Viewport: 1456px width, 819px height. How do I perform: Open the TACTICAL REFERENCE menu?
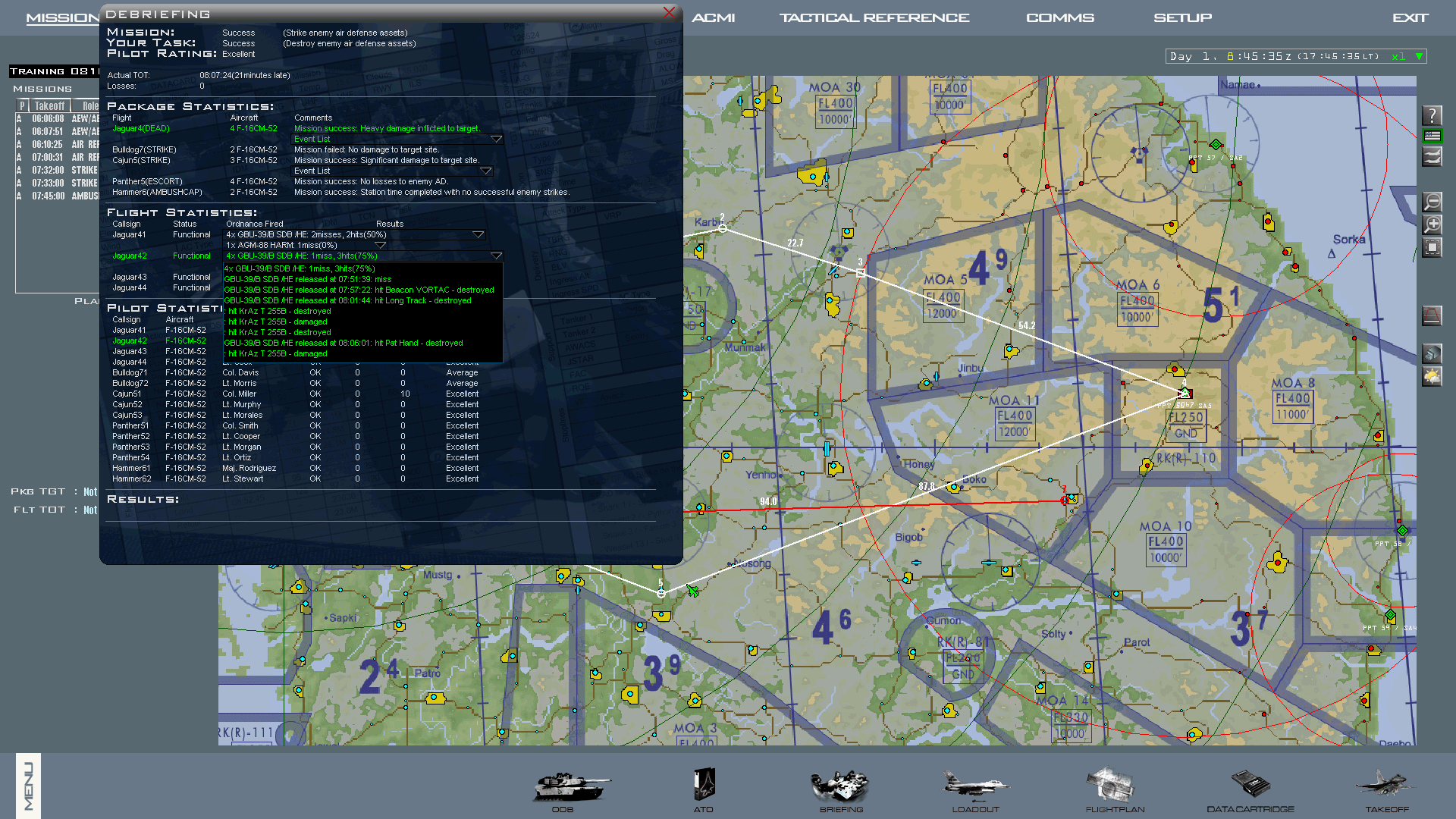coord(874,17)
